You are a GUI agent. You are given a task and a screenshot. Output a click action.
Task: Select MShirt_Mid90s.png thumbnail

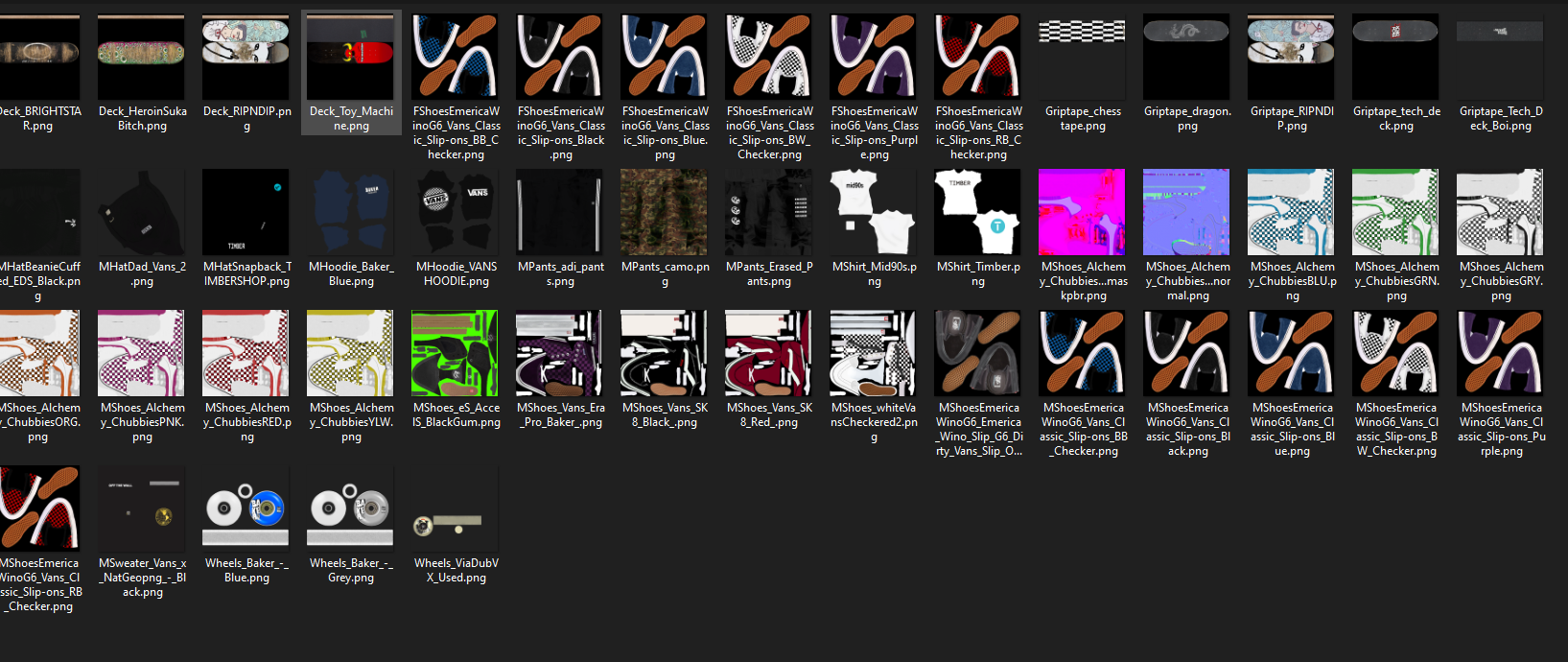874,213
